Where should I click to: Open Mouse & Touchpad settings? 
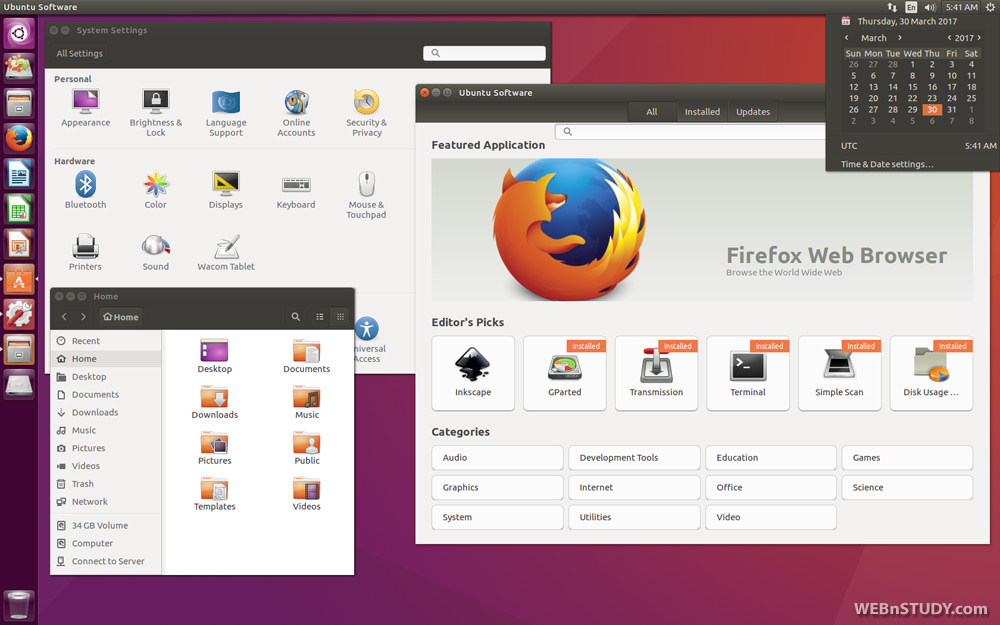(366, 195)
